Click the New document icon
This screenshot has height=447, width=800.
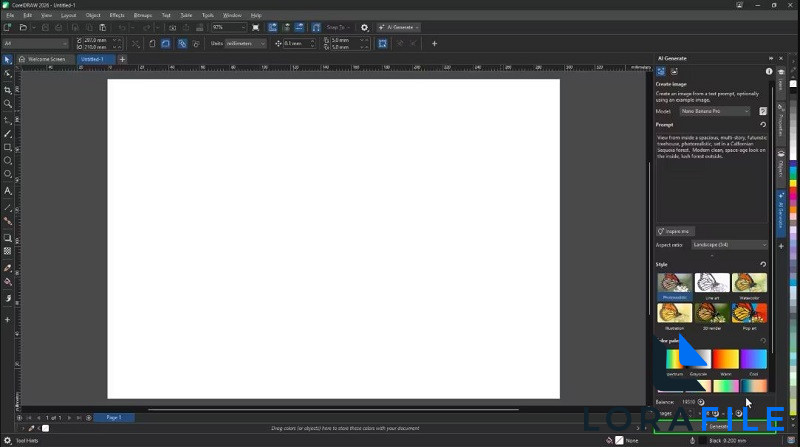coord(7,28)
